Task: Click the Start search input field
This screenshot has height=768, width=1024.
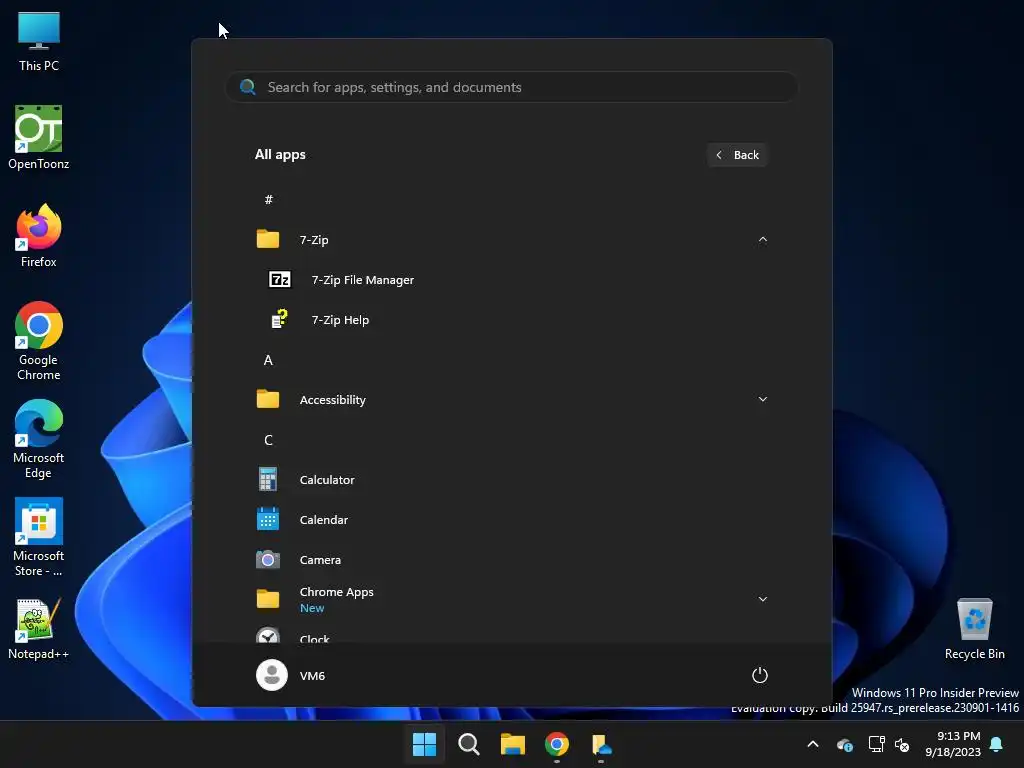Action: 512,87
